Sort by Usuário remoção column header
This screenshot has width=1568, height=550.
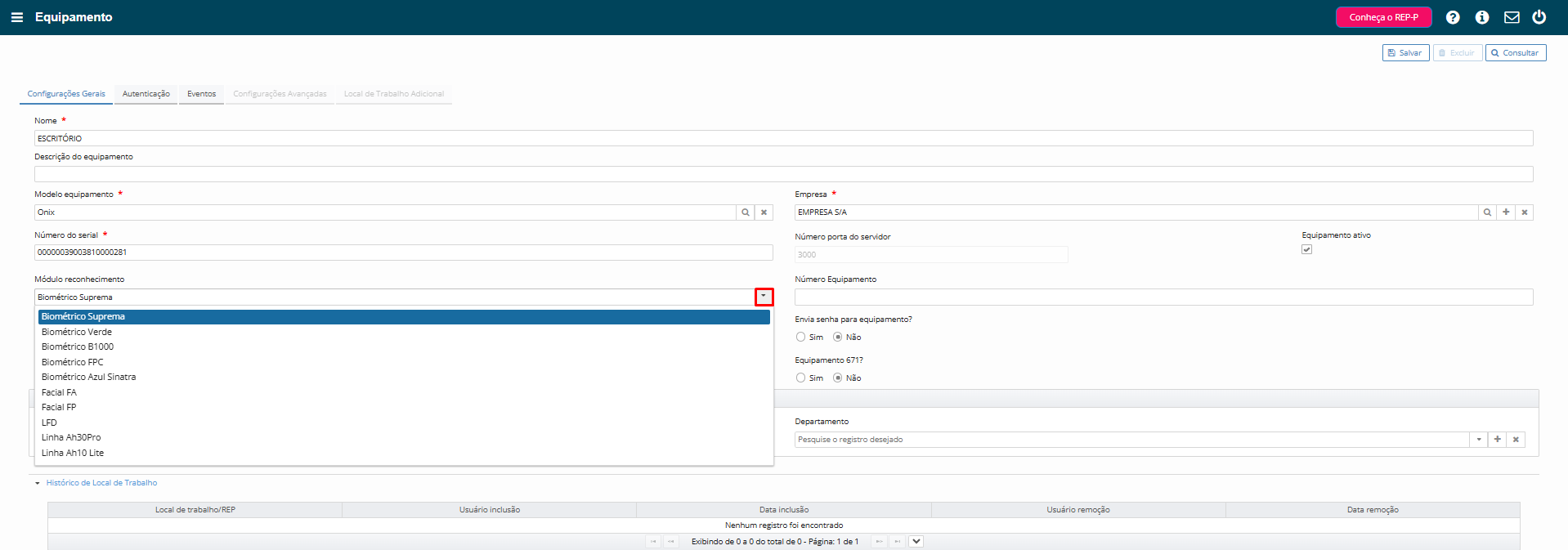tap(1078, 510)
